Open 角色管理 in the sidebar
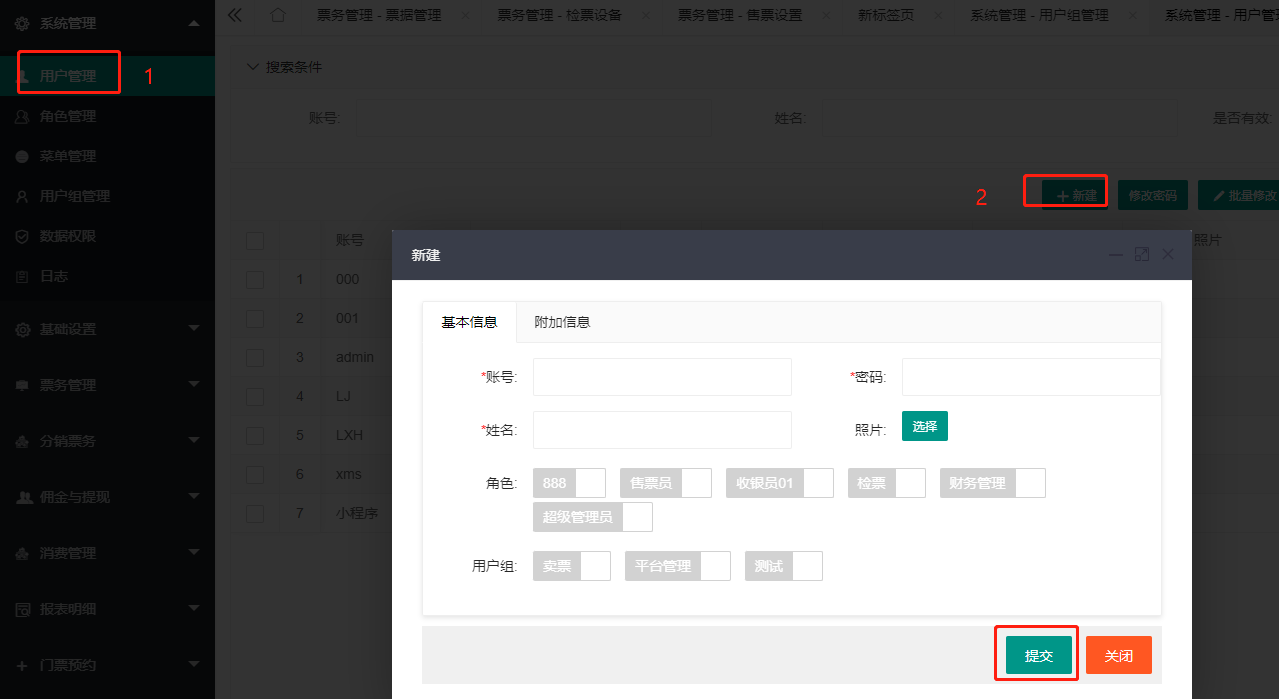This screenshot has height=699, width=1279. pos(68,116)
